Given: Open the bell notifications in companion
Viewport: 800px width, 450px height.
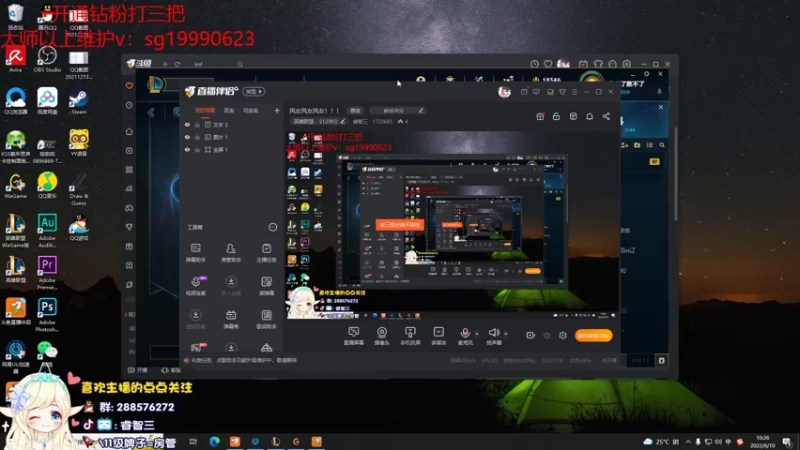Looking at the screenshot, I should [x=589, y=117].
